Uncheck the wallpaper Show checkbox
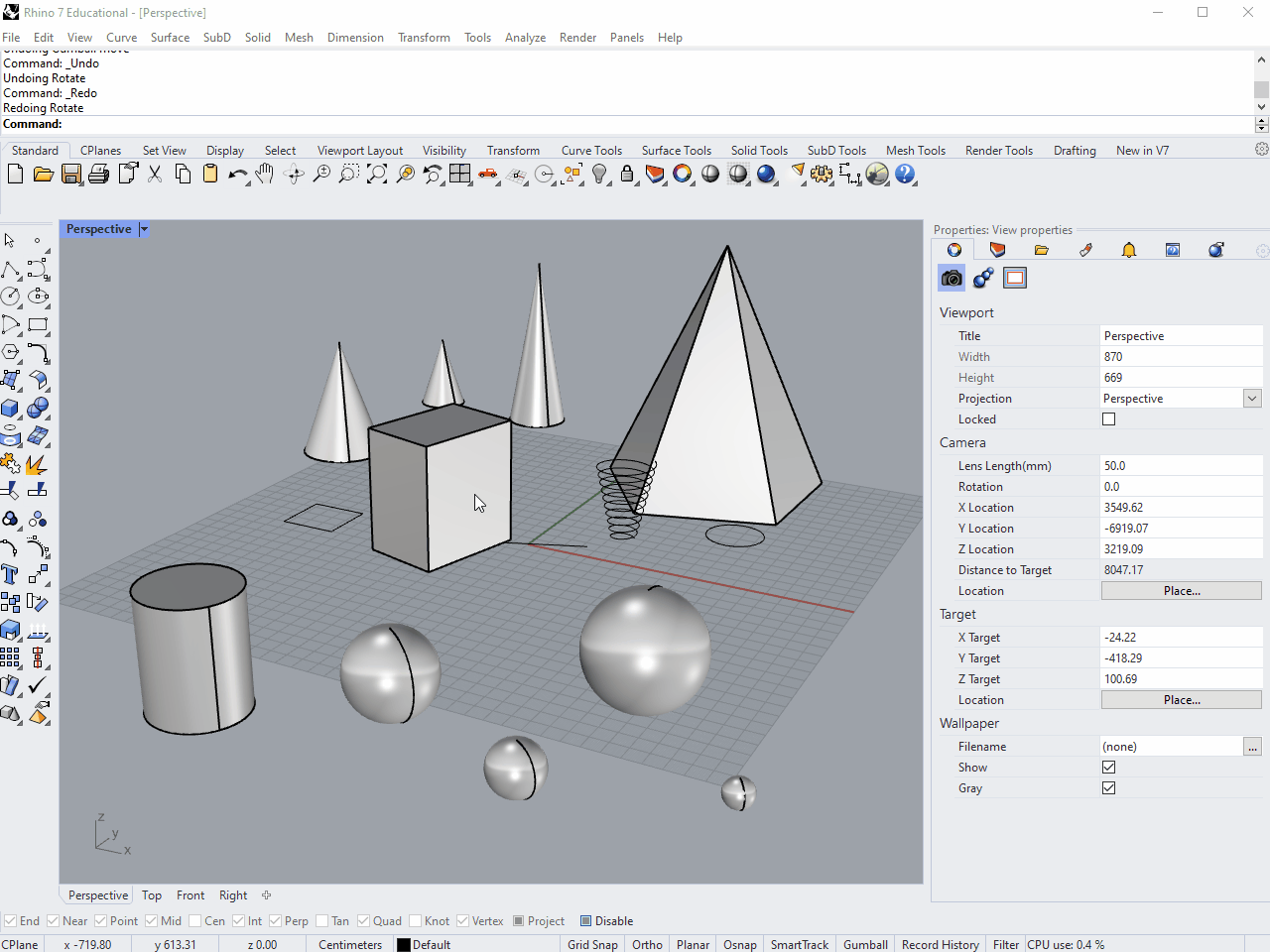The image size is (1270, 952). (x=1109, y=767)
